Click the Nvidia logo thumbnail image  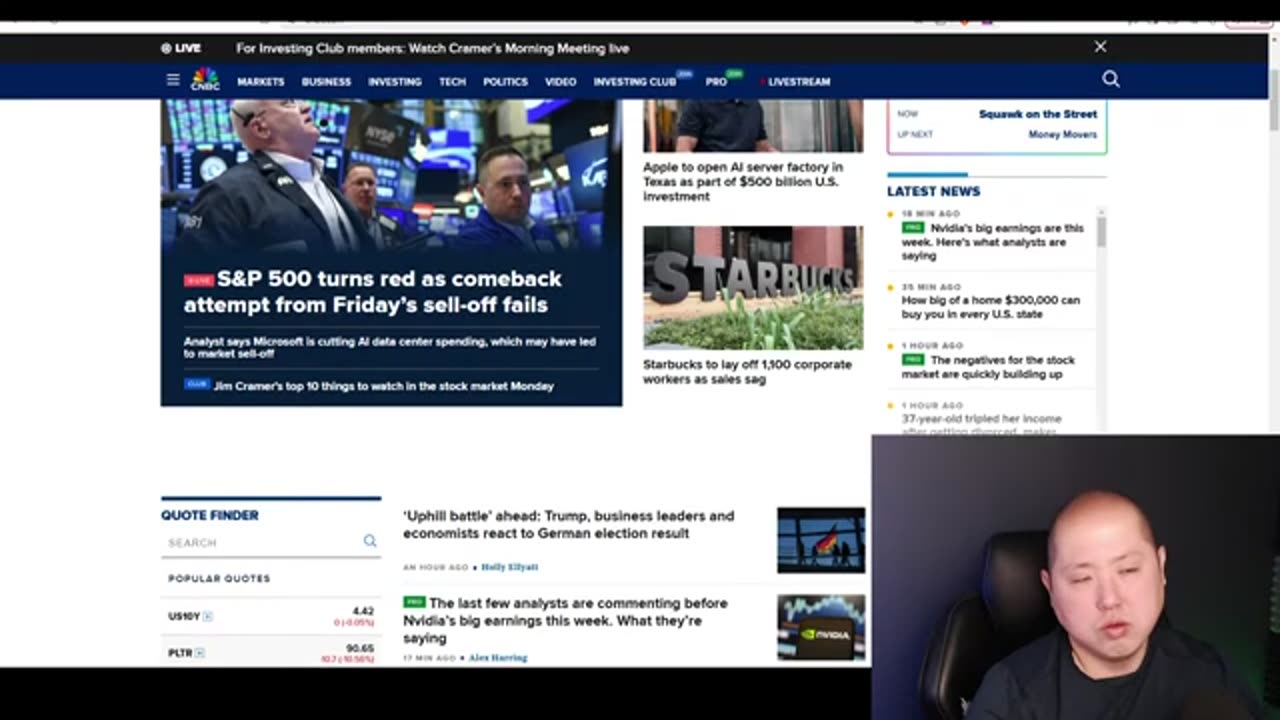821,627
